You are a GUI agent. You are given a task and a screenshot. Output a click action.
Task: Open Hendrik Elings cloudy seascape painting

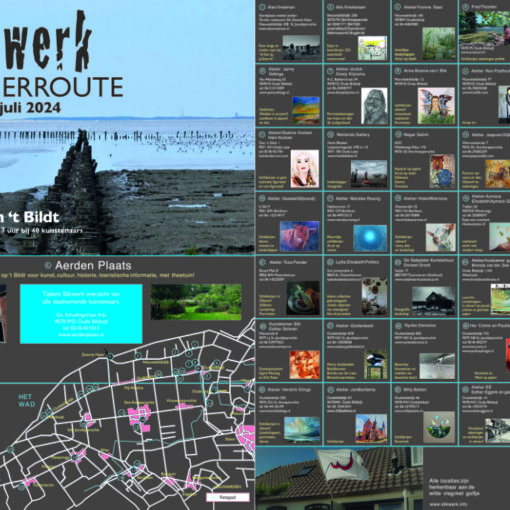(x=302, y=430)
